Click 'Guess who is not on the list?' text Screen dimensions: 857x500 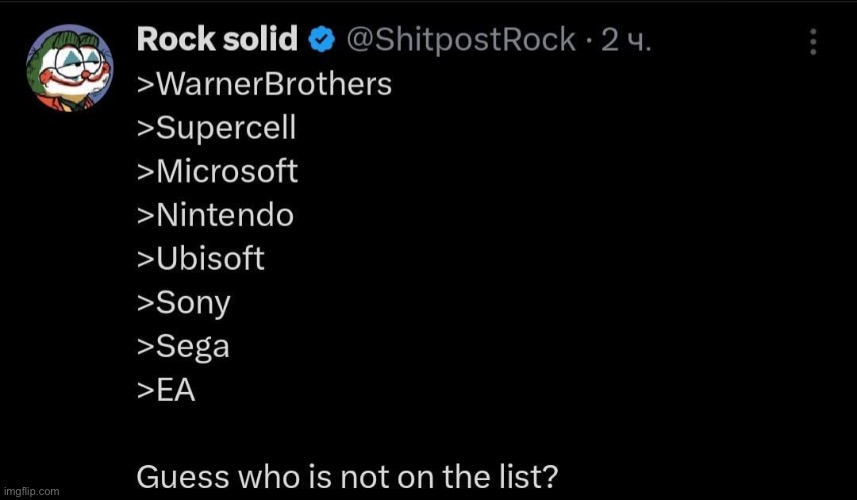pyautogui.click(x=348, y=477)
